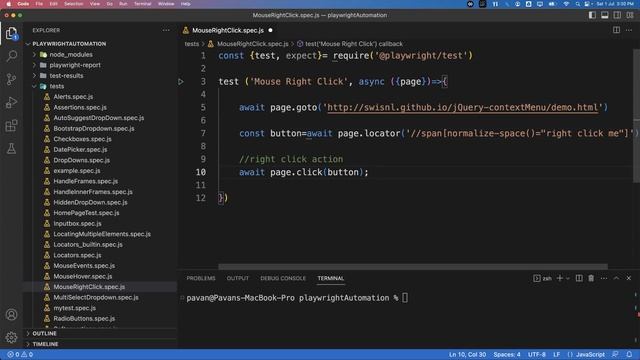This screenshot has width=640, height=360.
Task: Toggle primary side bar layout icon
Action: coord(592,15)
